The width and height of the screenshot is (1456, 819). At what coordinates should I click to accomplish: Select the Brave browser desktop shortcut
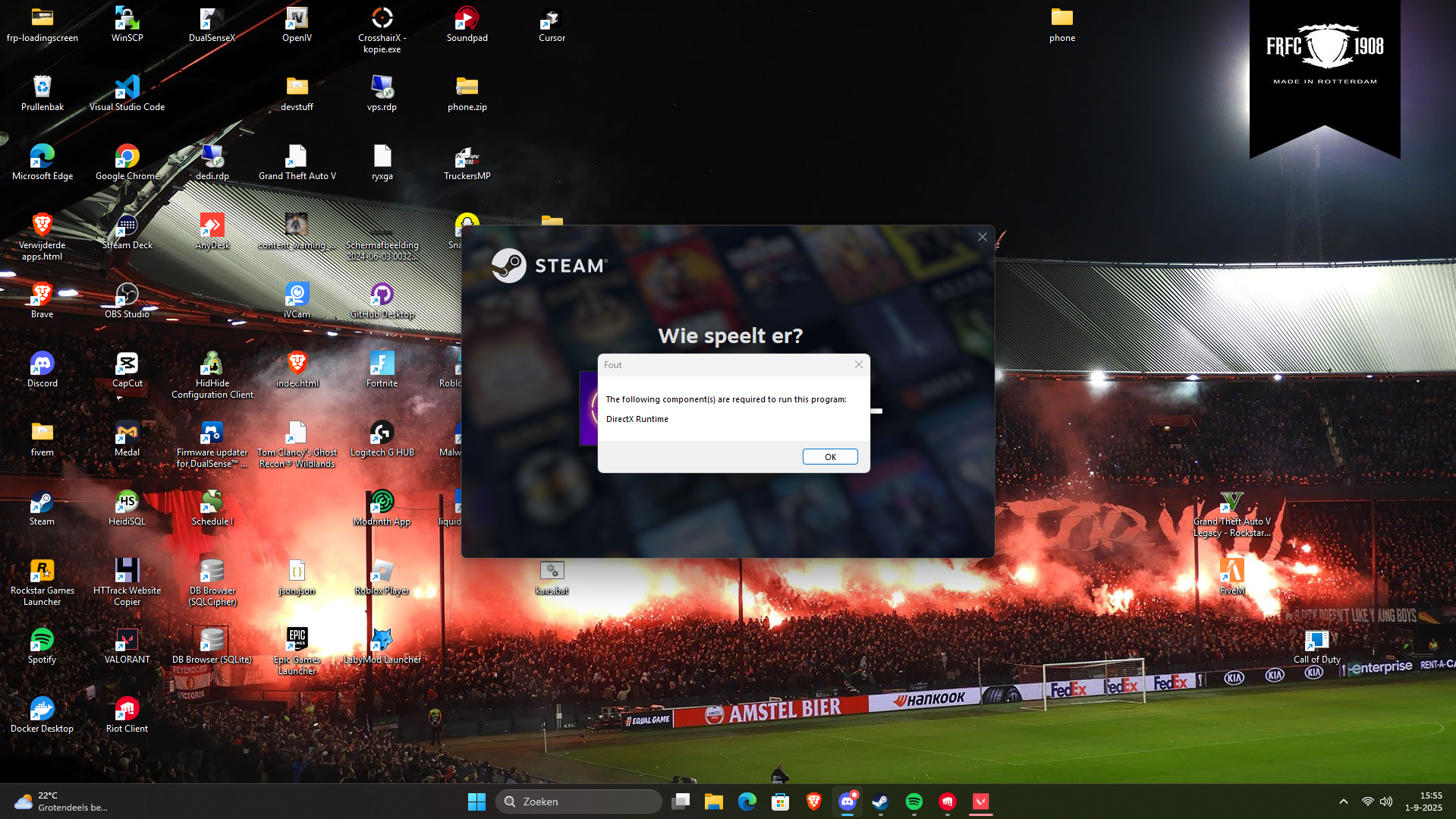[42, 301]
